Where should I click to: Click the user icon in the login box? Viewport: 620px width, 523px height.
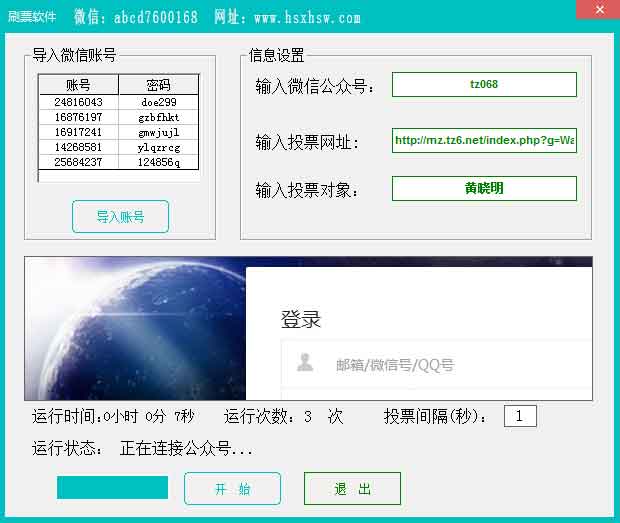305,363
